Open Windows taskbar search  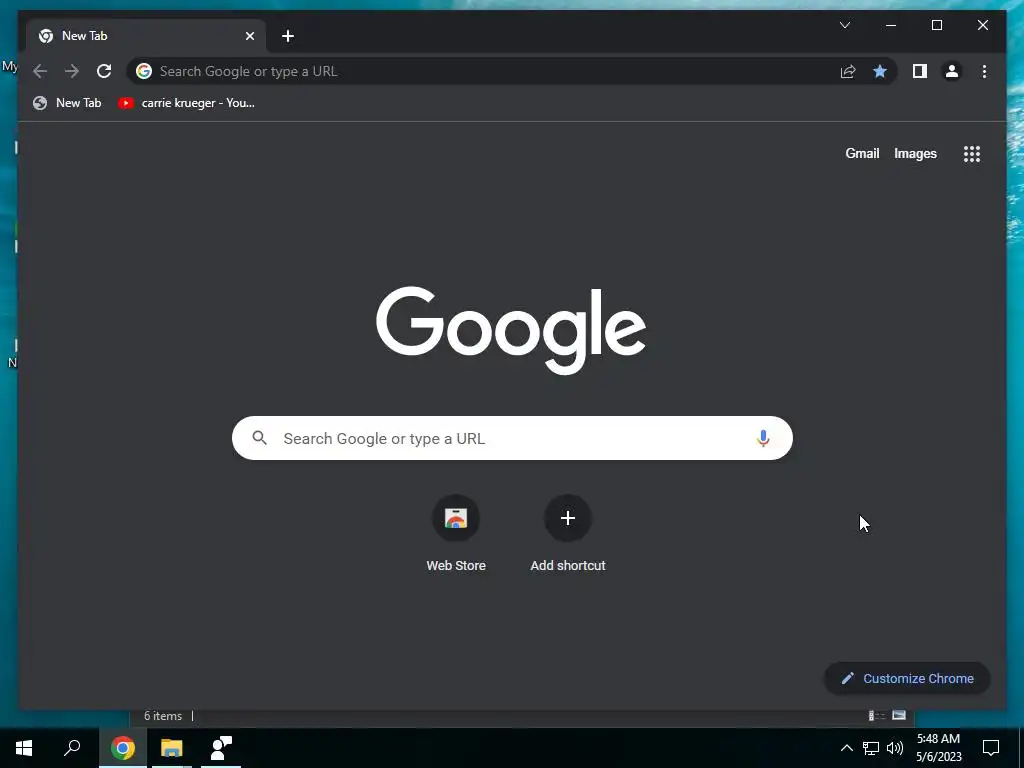[x=72, y=747]
